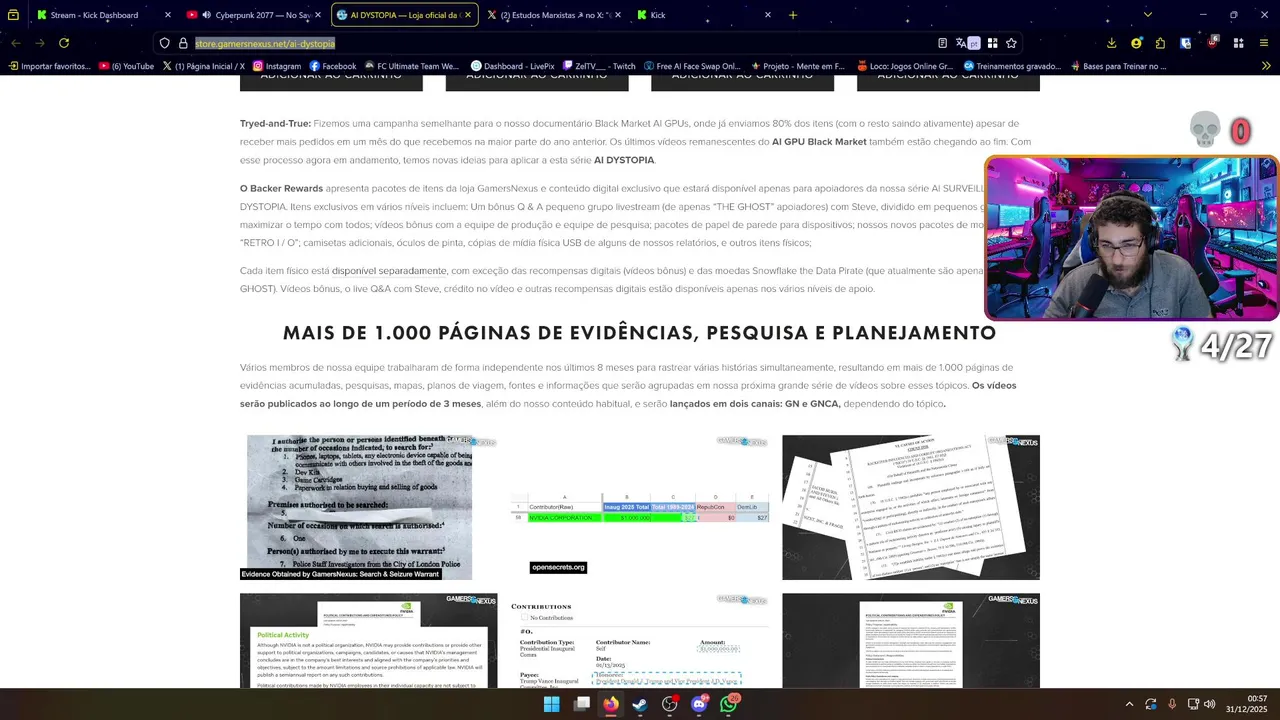This screenshot has height=720, width=1280.
Task: Click the translate page icon
Action: 966,43
